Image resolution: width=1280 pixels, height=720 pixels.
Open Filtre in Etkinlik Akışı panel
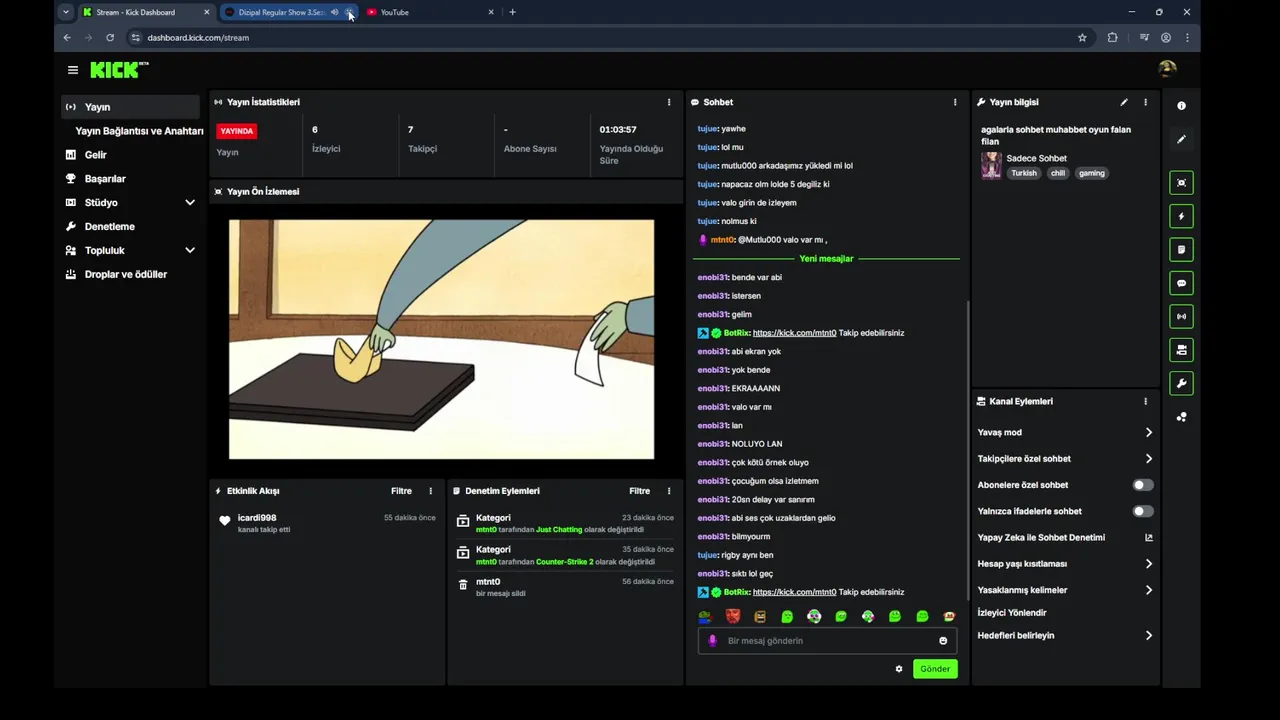(401, 491)
